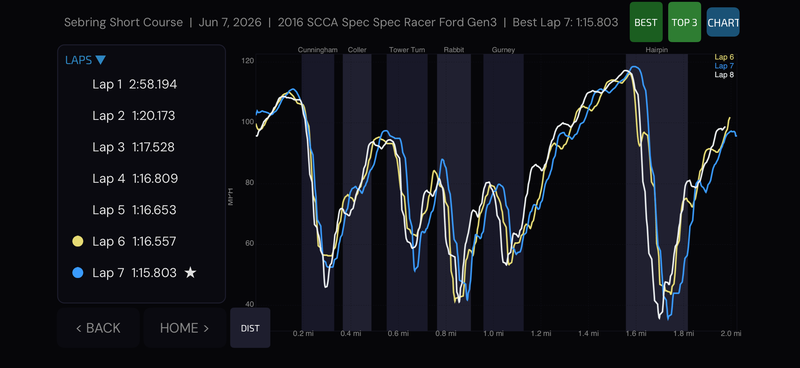Viewport: 800px width, 368px height.
Task: Click the Jun 7, 2026 date text
Action: click(x=230, y=22)
